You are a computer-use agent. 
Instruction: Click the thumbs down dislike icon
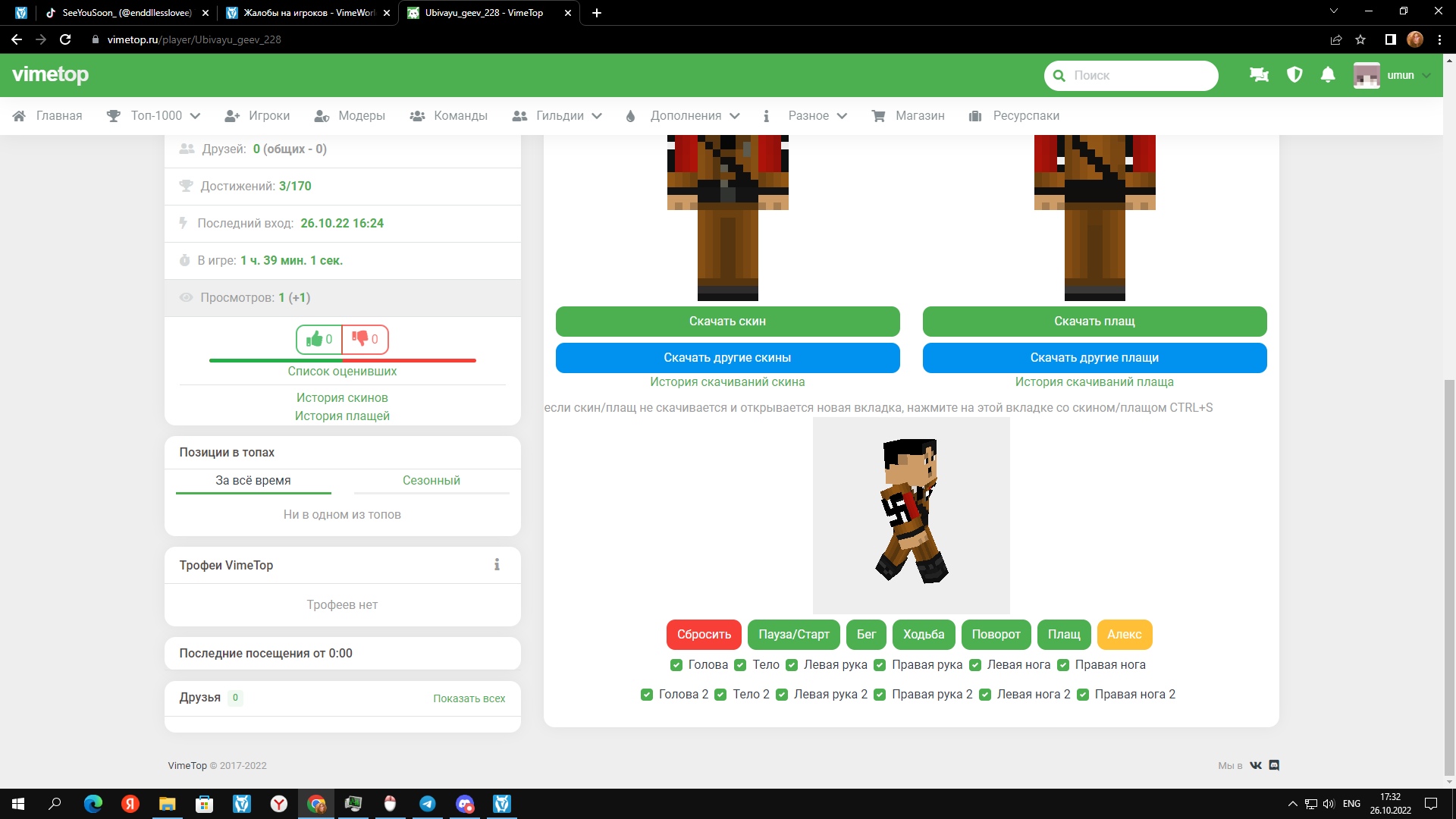coord(360,338)
